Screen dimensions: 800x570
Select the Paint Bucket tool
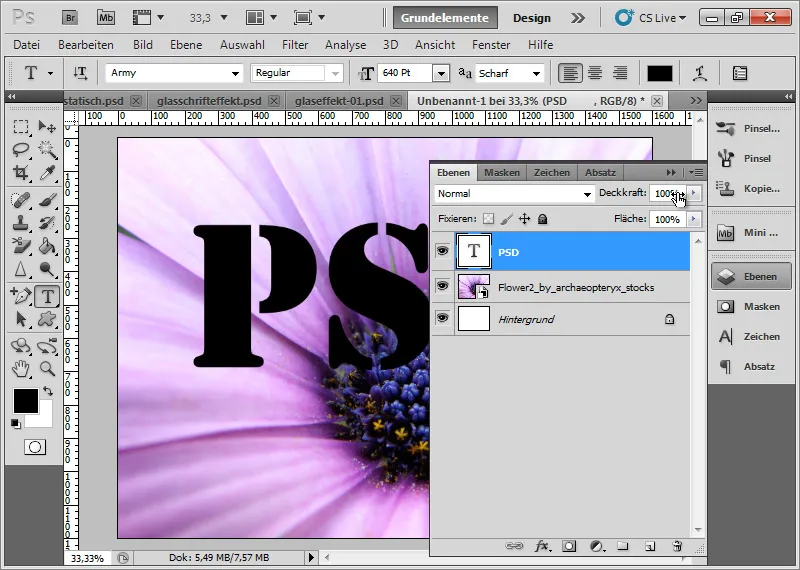(x=47, y=246)
